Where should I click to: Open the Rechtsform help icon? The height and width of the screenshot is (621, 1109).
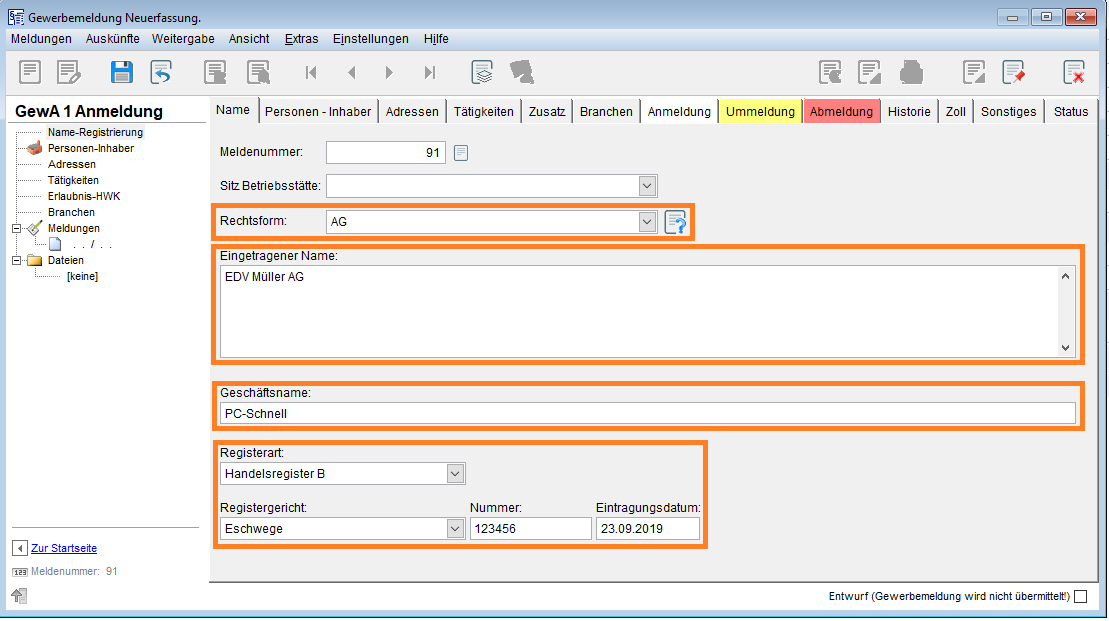point(677,222)
